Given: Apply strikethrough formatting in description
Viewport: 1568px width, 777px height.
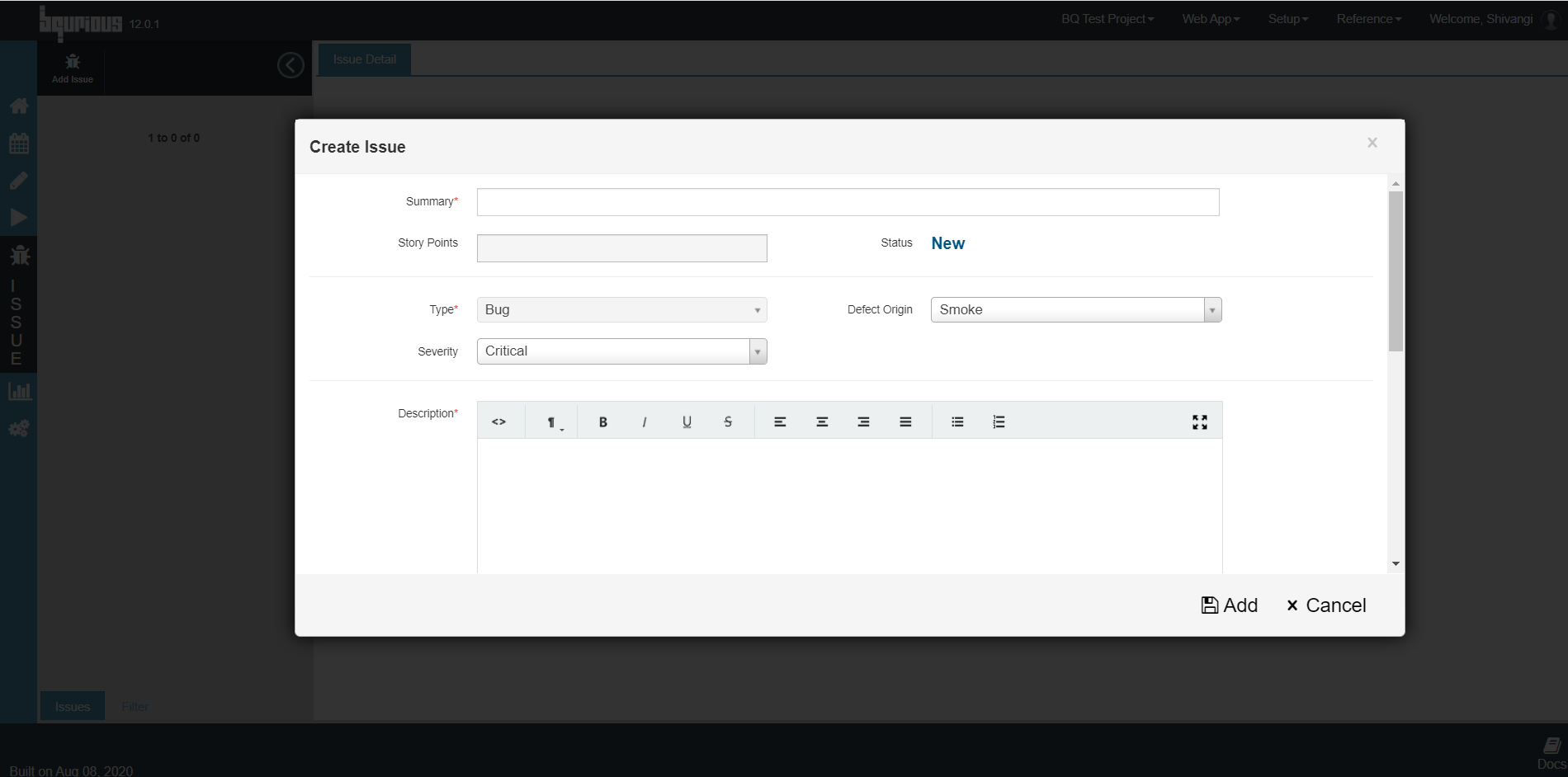Looking at the screenshot, I should click(728, 421).
